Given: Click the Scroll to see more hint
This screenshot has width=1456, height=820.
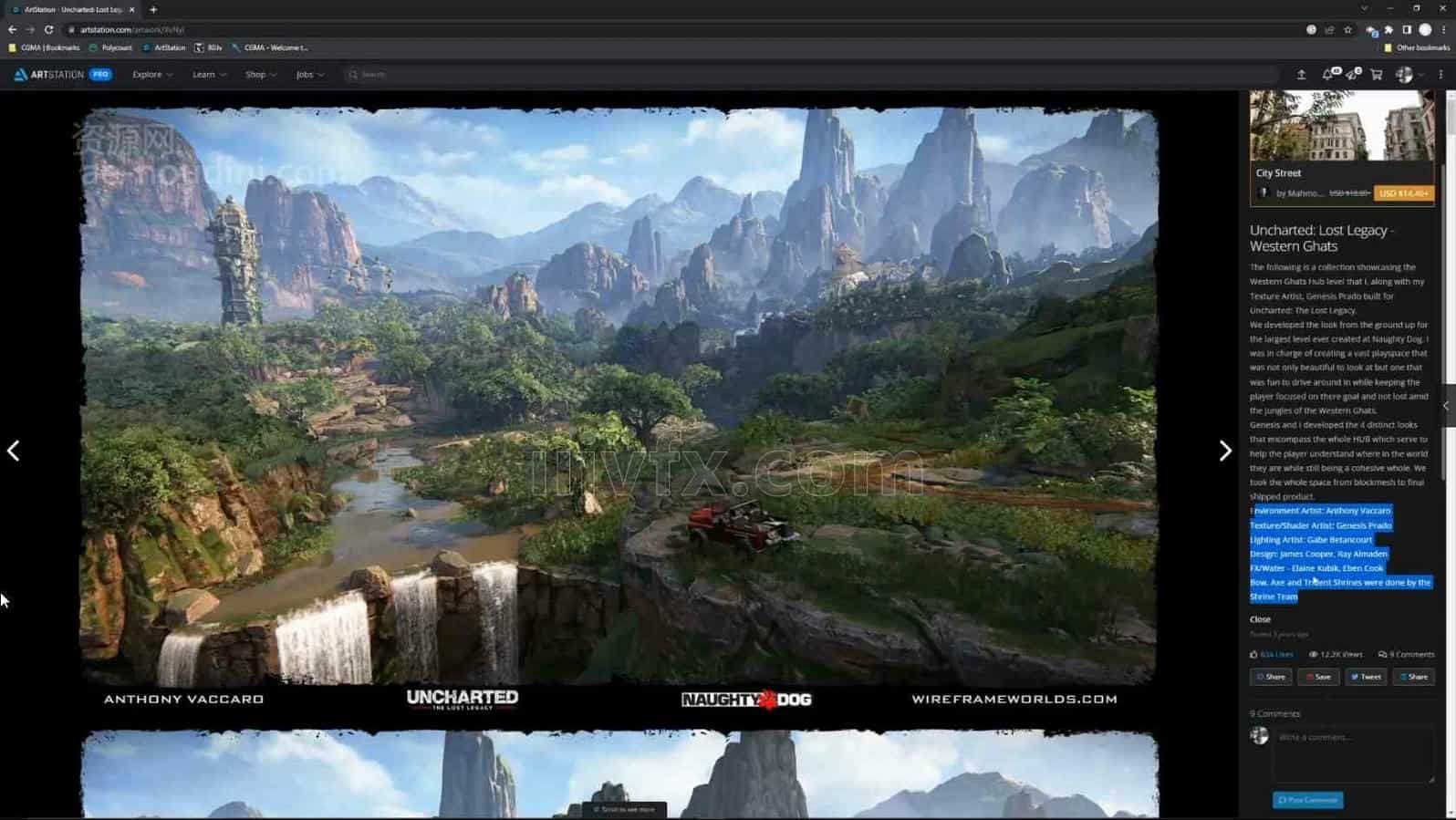Looking at the screenshot, I should 624,809.
